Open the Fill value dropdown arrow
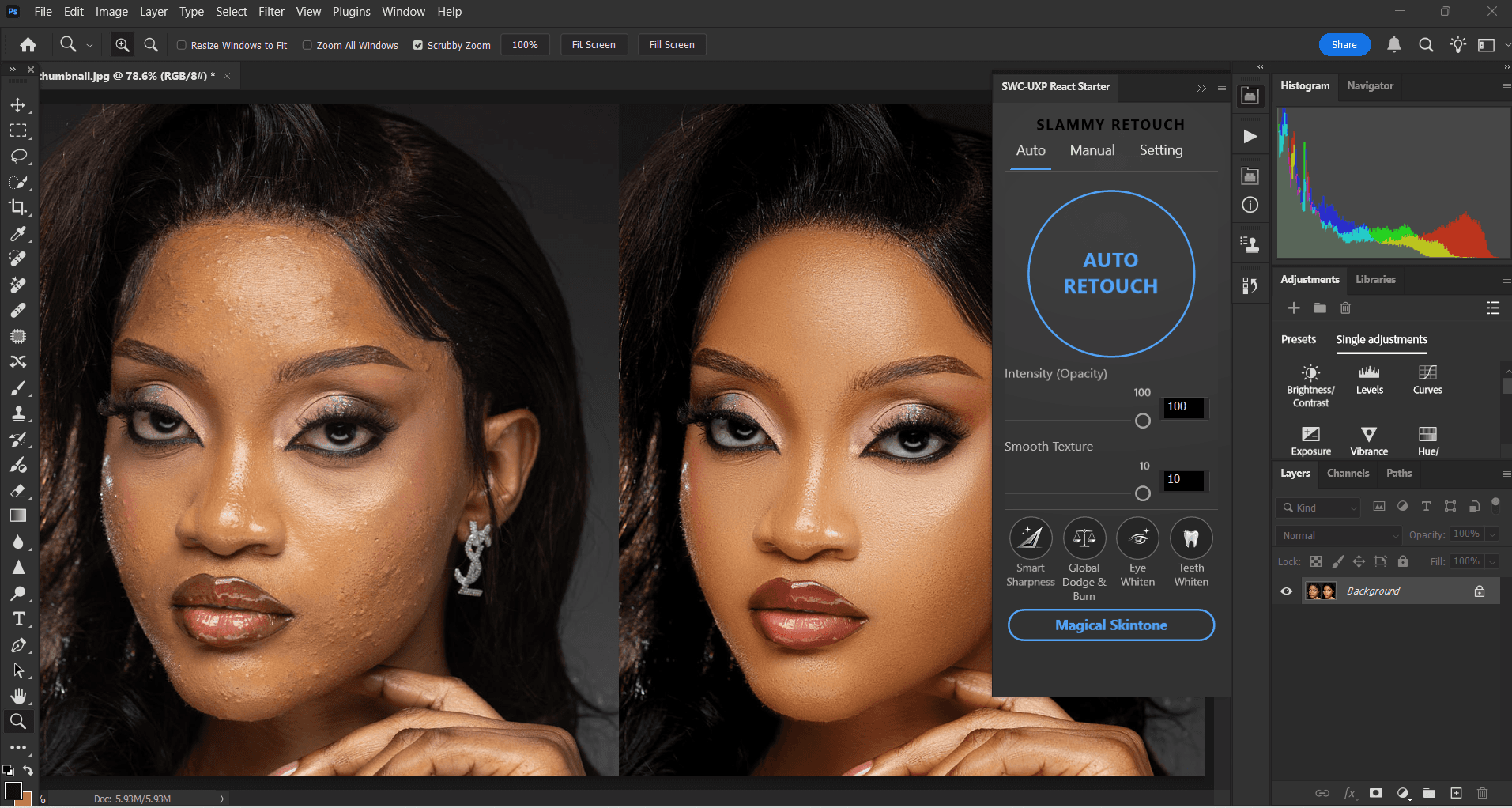 coord(1492,561)
